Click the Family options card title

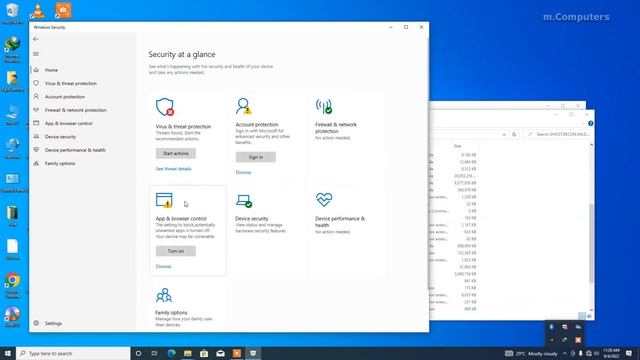tap(171, 313)
